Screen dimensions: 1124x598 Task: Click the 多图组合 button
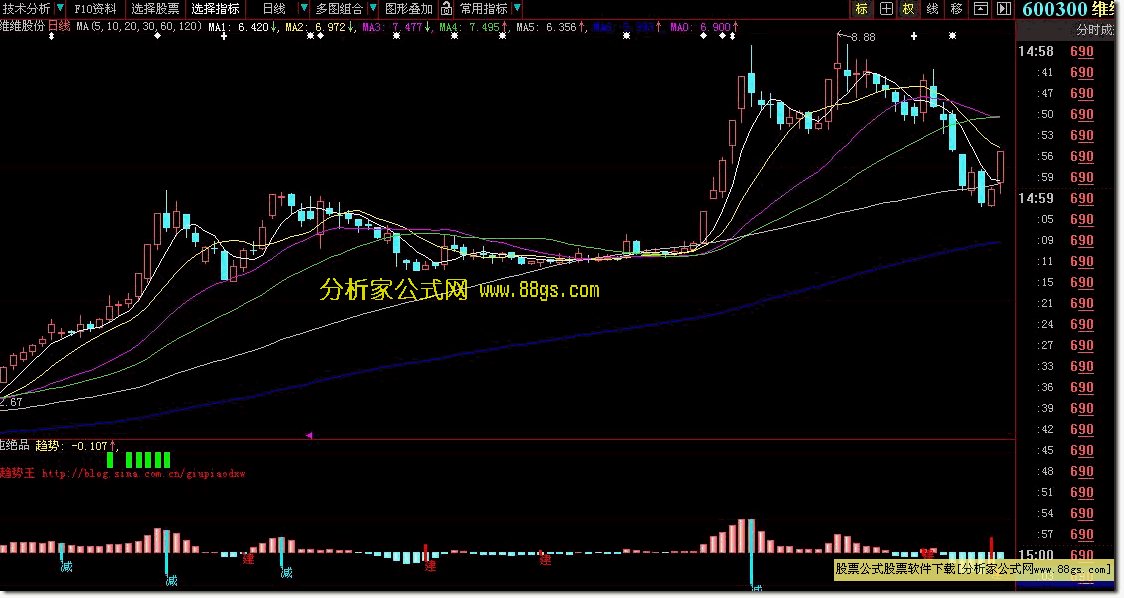339,9
